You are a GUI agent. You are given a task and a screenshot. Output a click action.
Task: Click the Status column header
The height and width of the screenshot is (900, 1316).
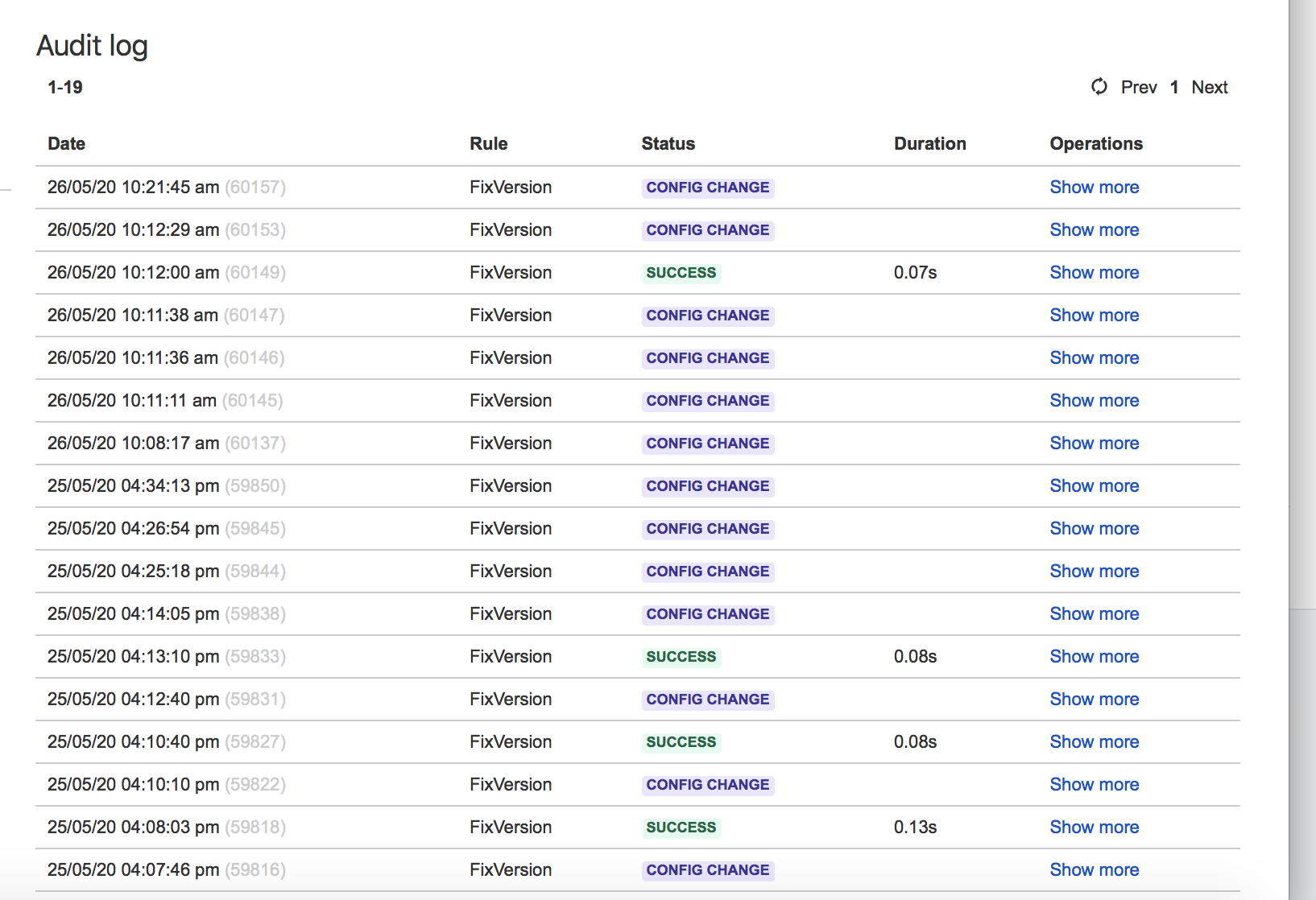click(668, 143)
